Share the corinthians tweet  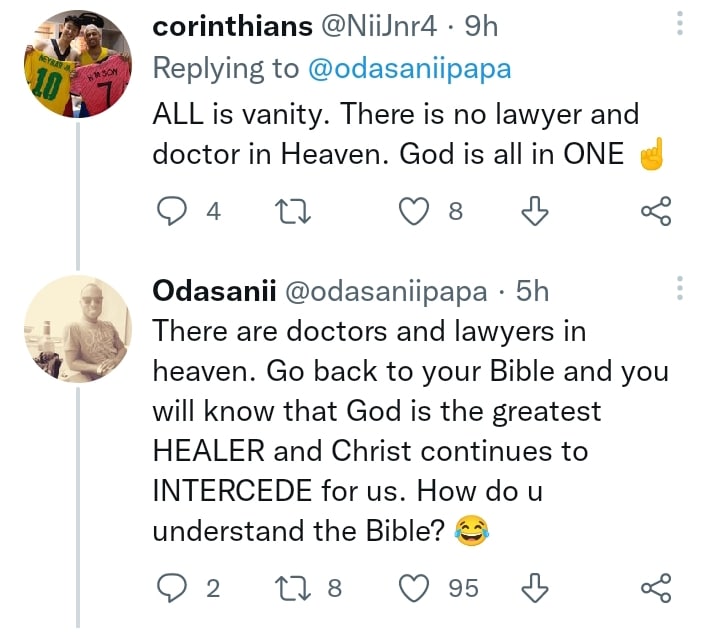(x=655, y=211)
